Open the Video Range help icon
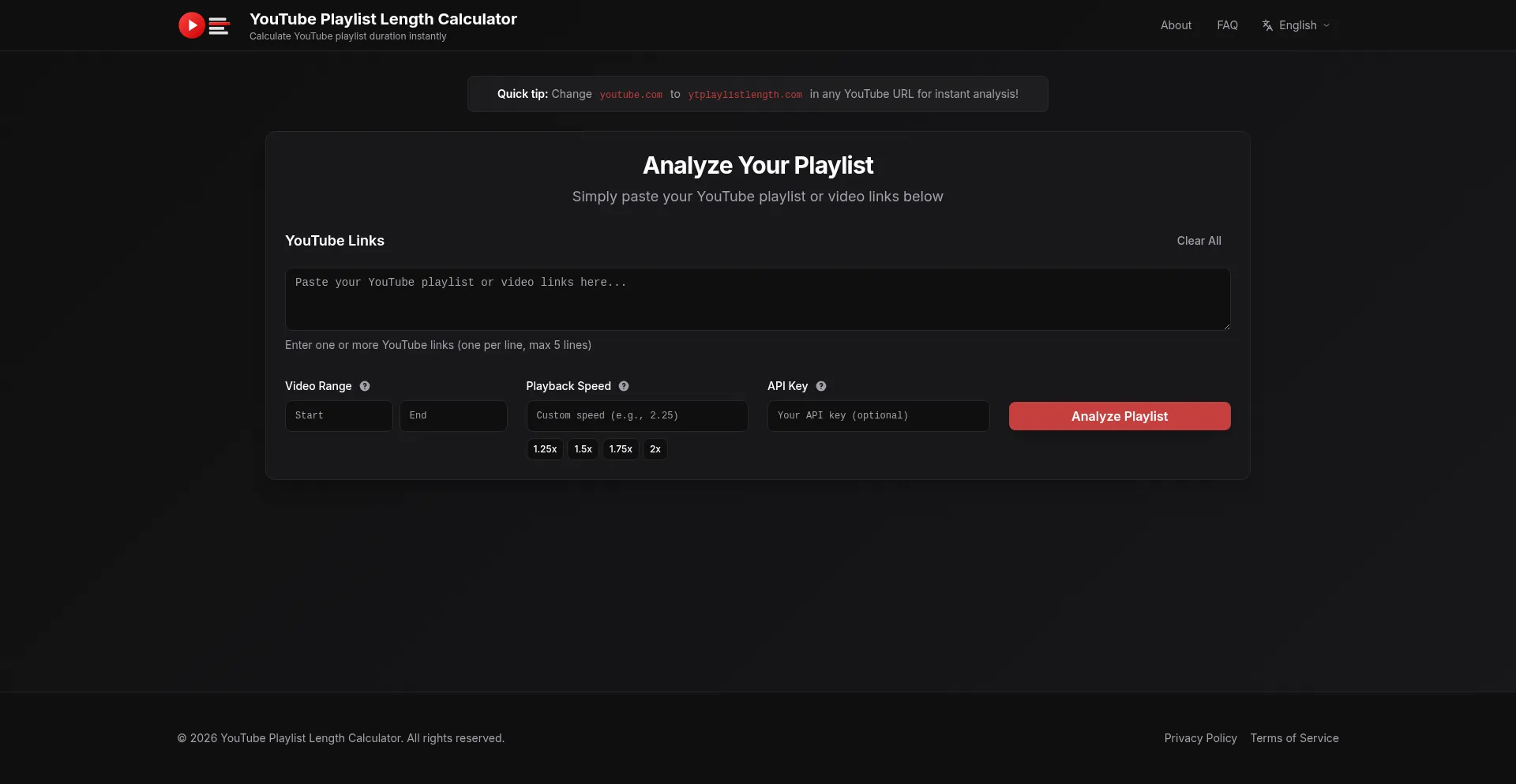Screen dimensions: 1516x784 (365, 386)
